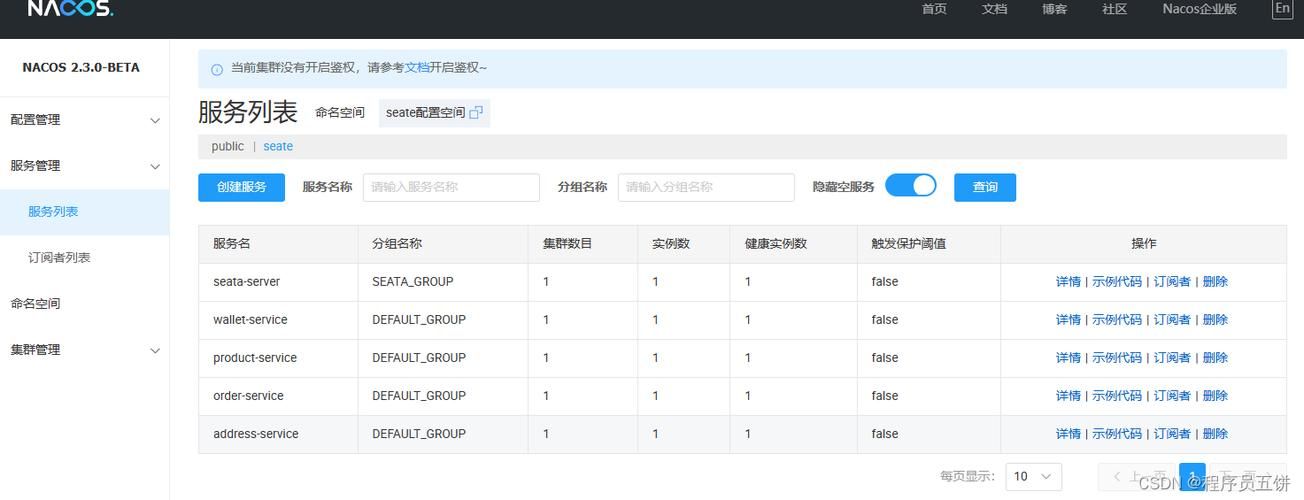Open 示例代码 for seata-server

(x=1117, y=282)
